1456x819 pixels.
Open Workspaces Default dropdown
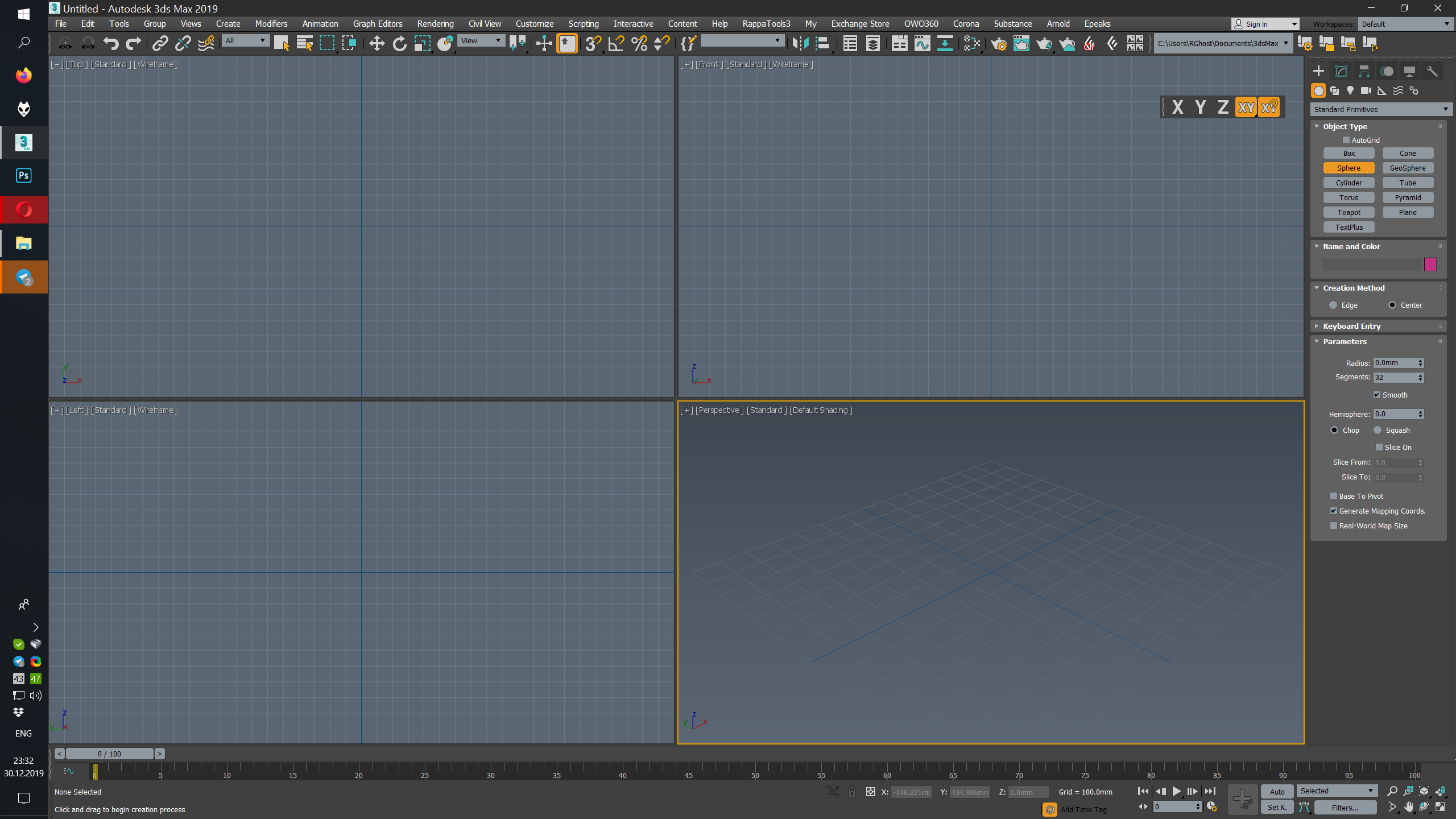(x=1405, y=24)
